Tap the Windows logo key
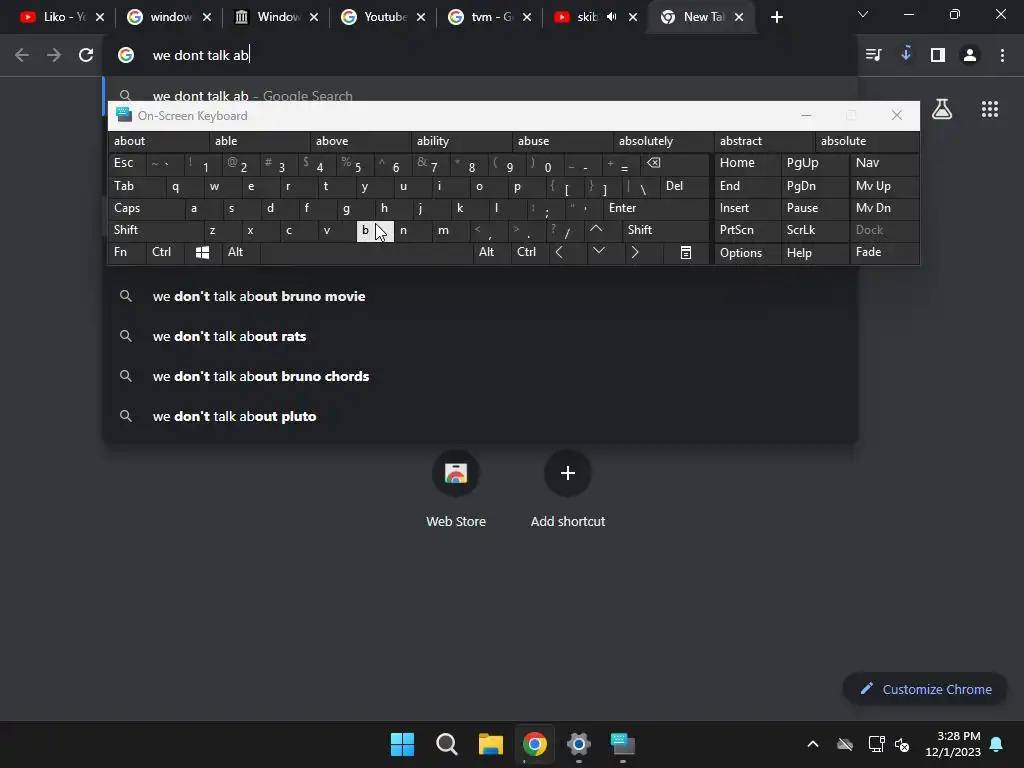 (202, 252)
